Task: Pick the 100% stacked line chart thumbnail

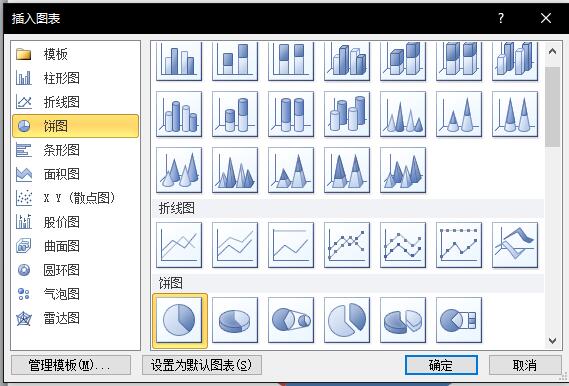Action: 291,245
